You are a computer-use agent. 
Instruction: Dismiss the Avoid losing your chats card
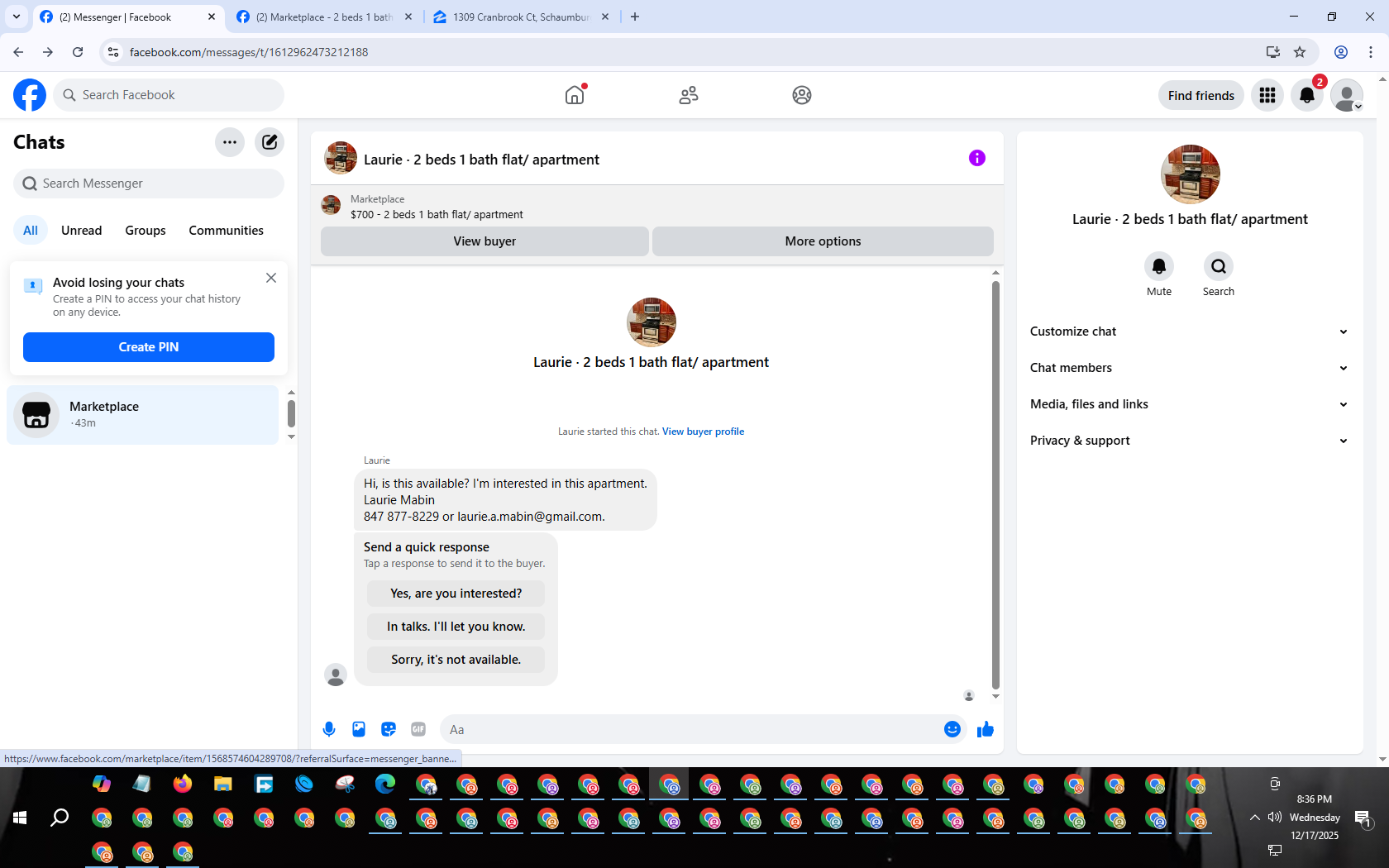point(271,278)
